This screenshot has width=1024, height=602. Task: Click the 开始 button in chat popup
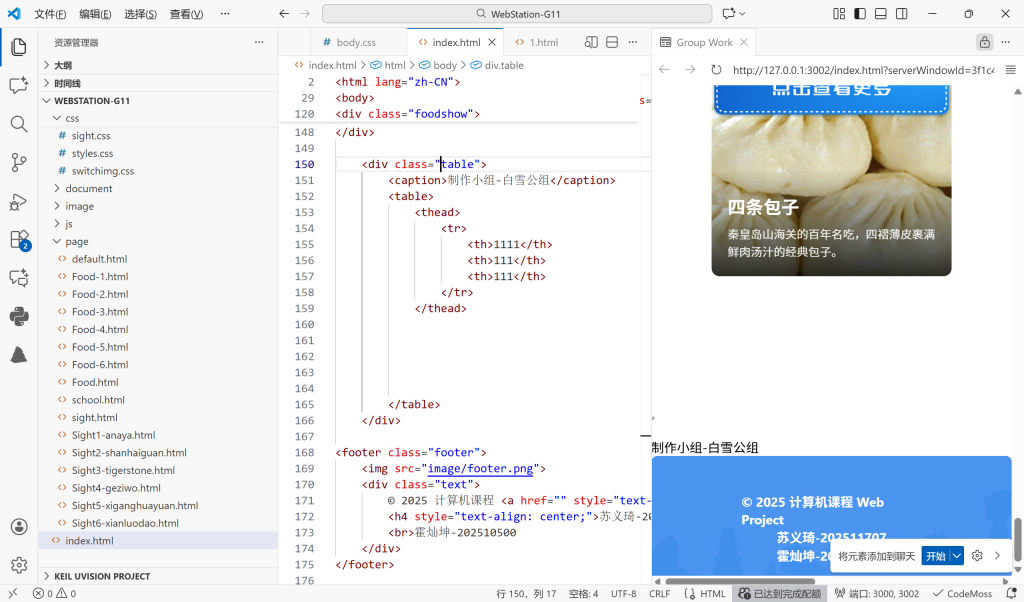tap(934, 556)
